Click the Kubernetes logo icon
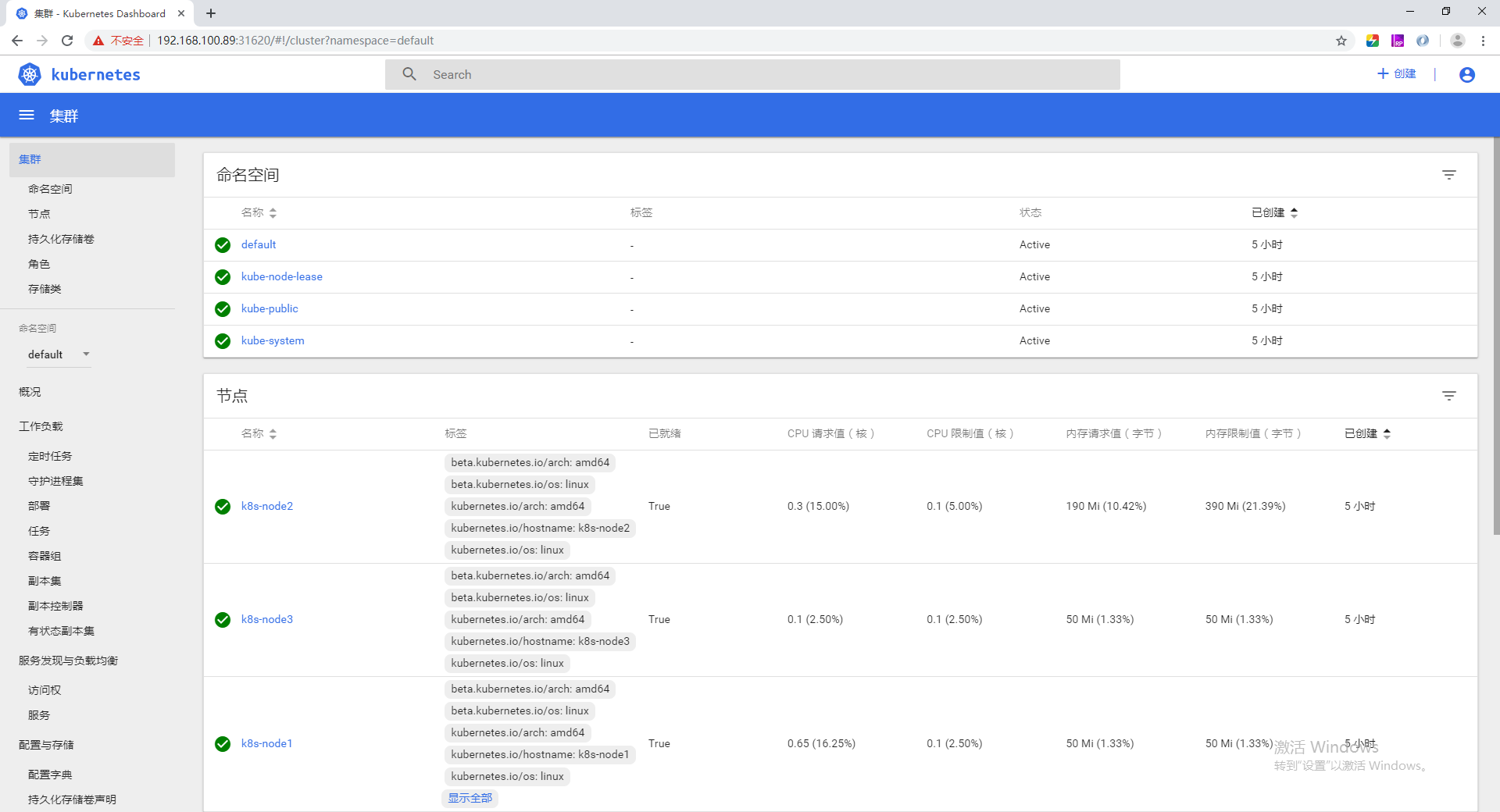1500x812 pixels. point(30,74)
